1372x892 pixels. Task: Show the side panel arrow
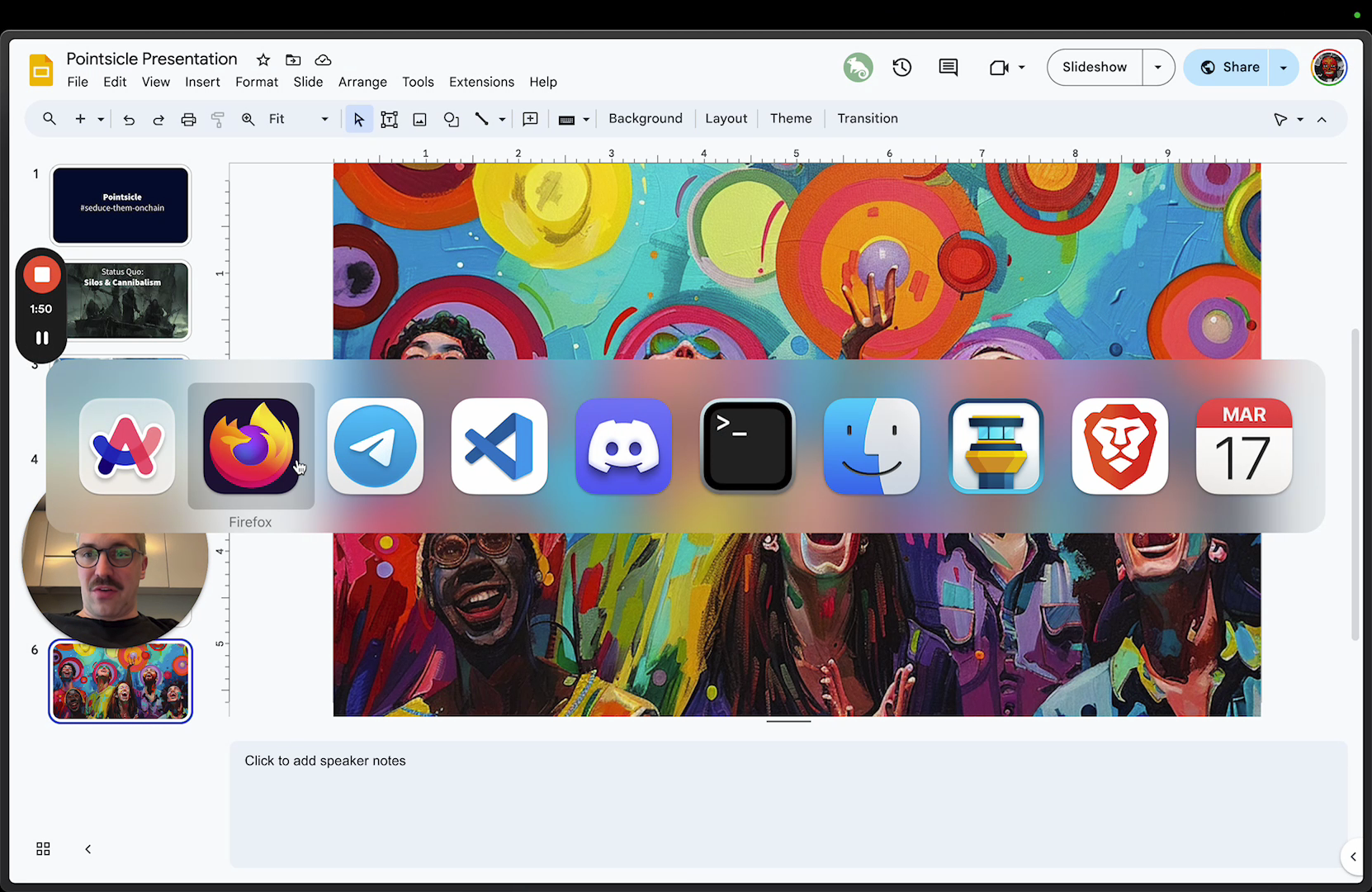(1353, 857)
